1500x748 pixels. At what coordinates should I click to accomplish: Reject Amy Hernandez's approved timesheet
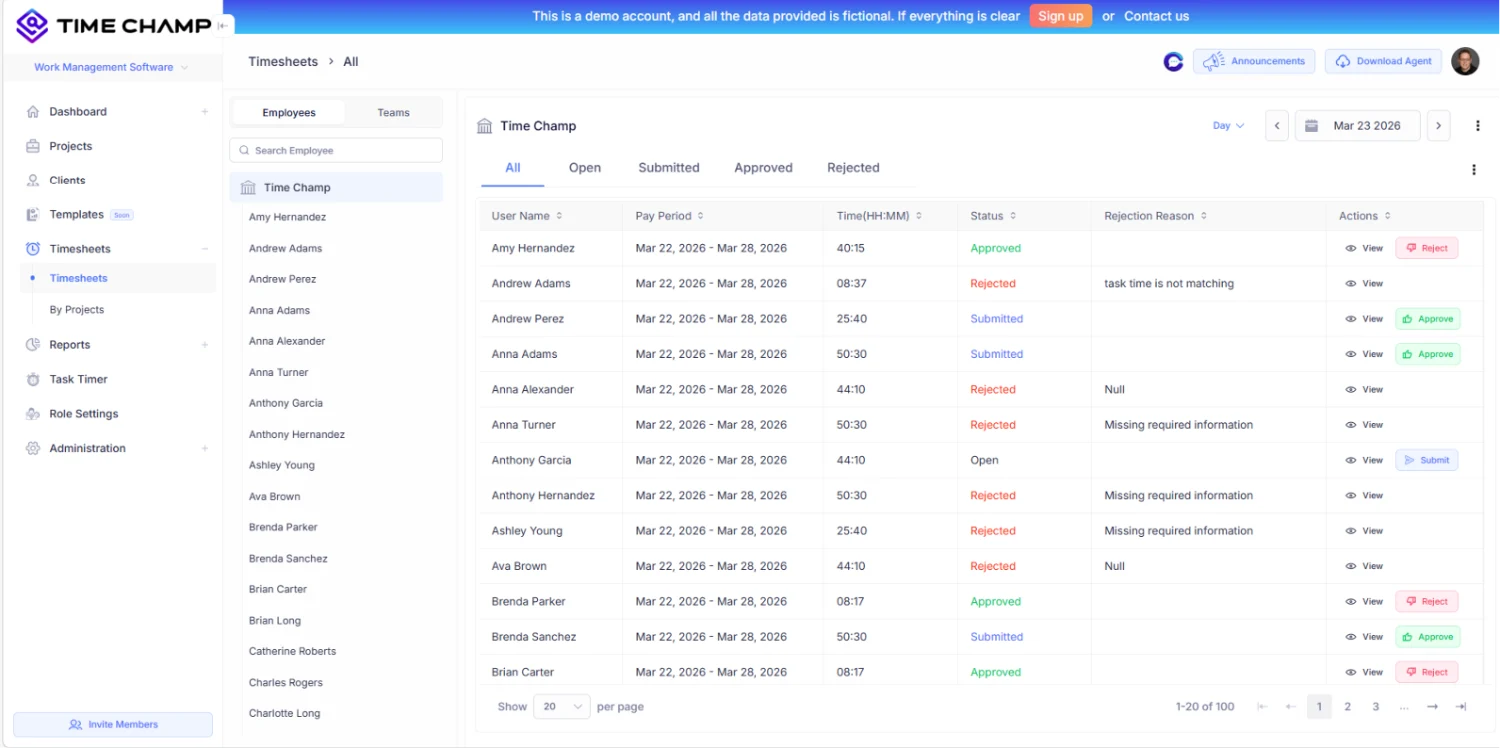(1426, 247)
